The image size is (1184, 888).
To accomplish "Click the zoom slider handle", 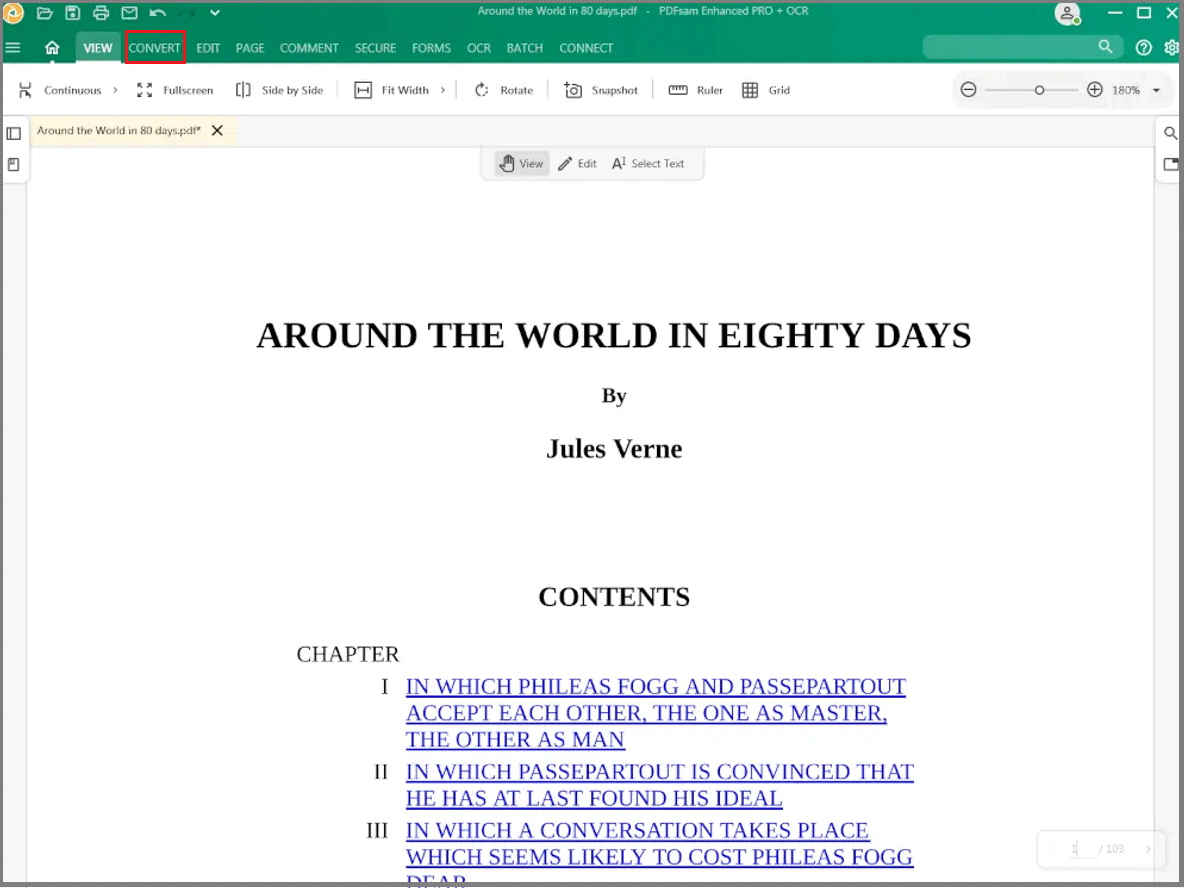I will [x=1040, y=90].
